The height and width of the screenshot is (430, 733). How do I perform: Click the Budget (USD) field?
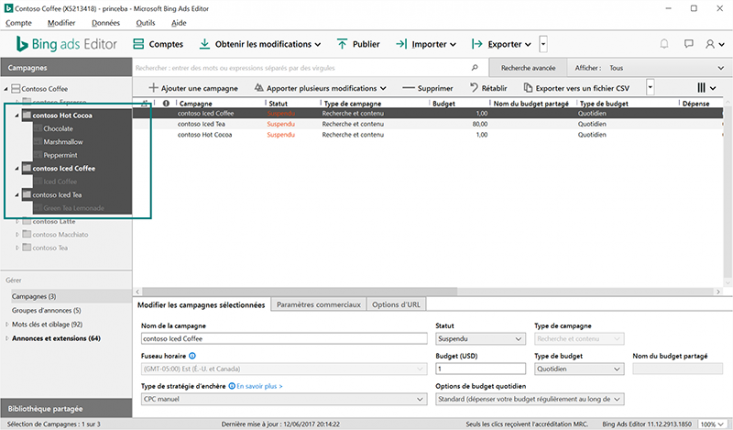(x=481, y=369)
